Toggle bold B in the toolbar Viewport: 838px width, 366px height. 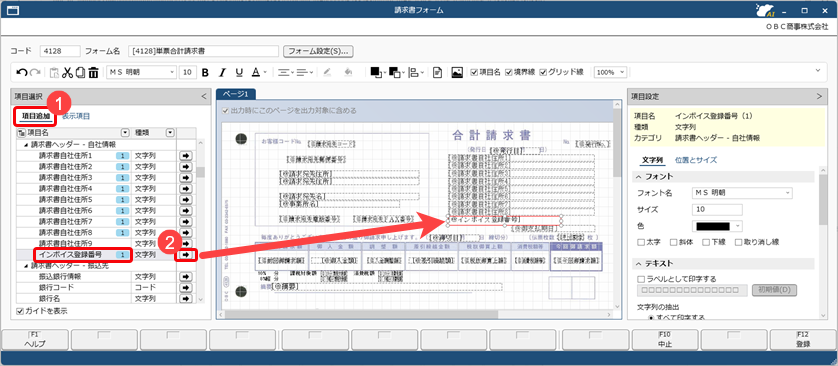[205, 72]
